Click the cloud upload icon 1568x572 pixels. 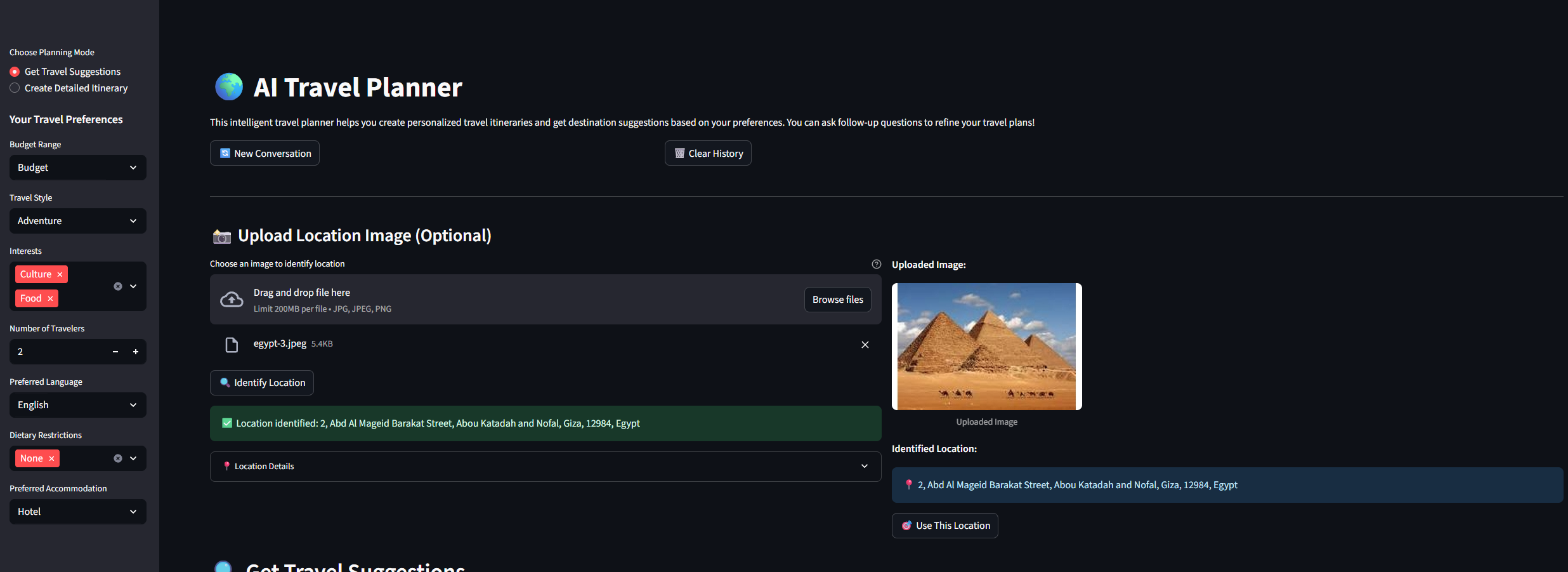232,300
